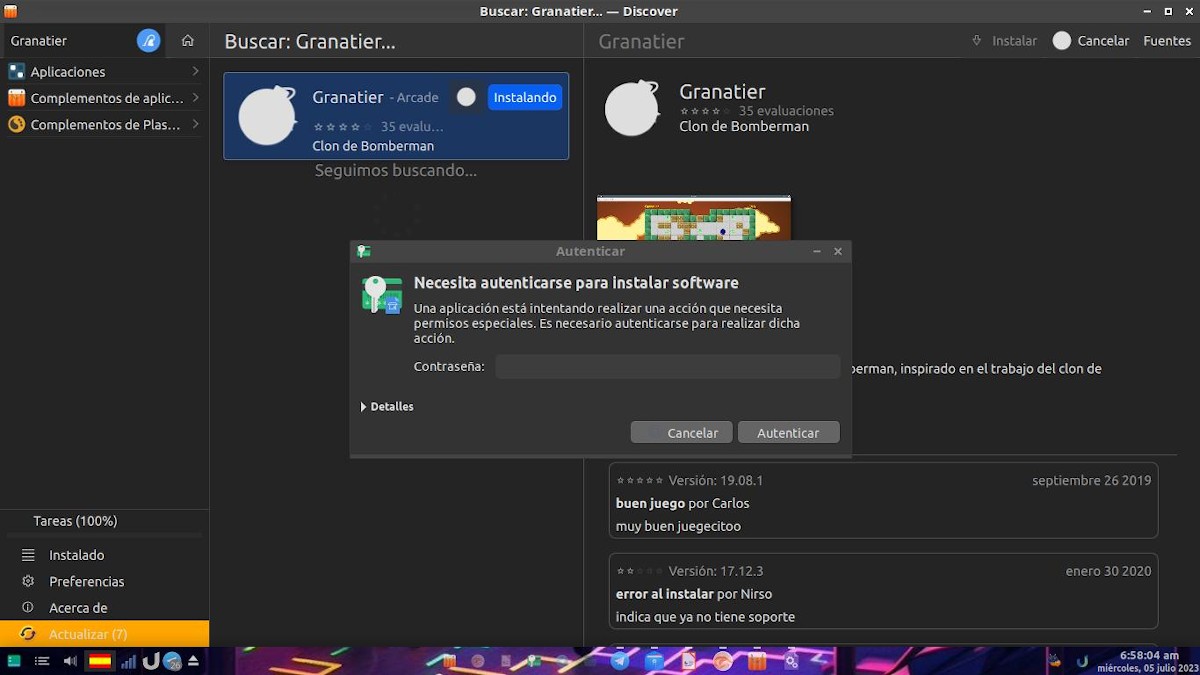Click the search clear icon beside Granatier
This screenshot has width=1200, height=675.
point(148,41)
